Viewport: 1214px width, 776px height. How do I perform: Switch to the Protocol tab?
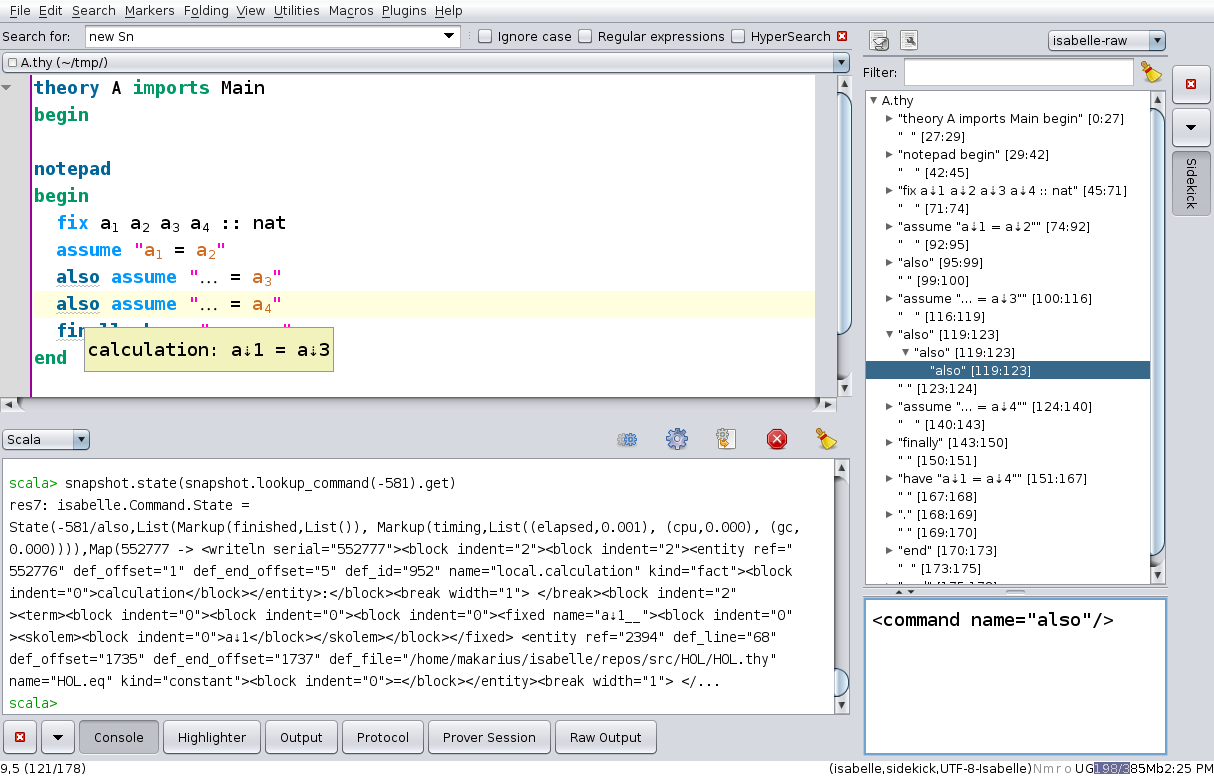[x=383, y=737]
